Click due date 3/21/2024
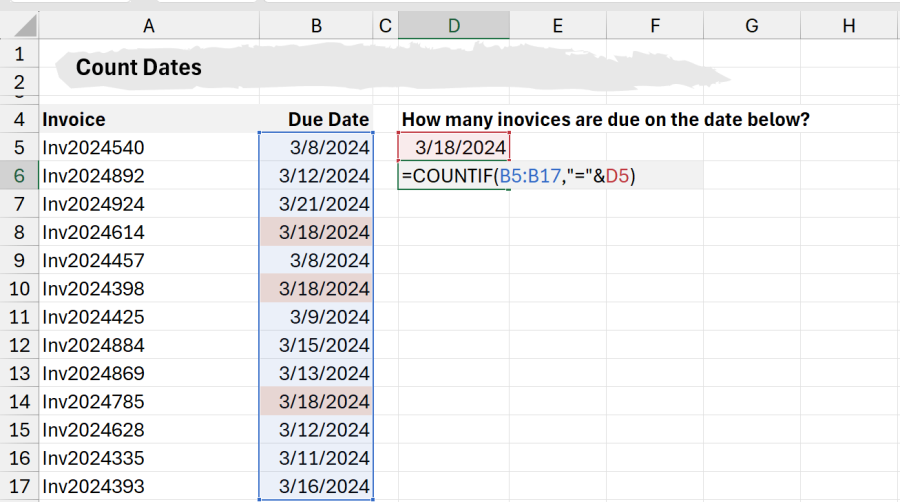The width and height of the screenshot is (900, 502). coord(316,204)
